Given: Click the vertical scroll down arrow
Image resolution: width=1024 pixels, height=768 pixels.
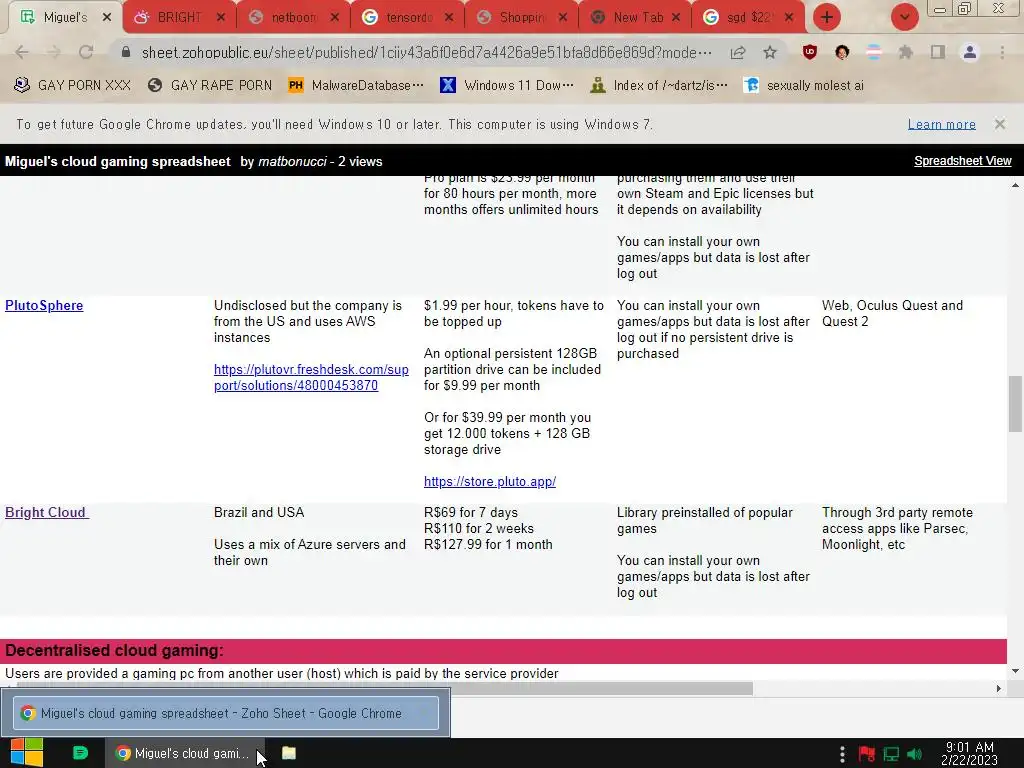Looking at the screenshot, I should (x=1015, y=671).
